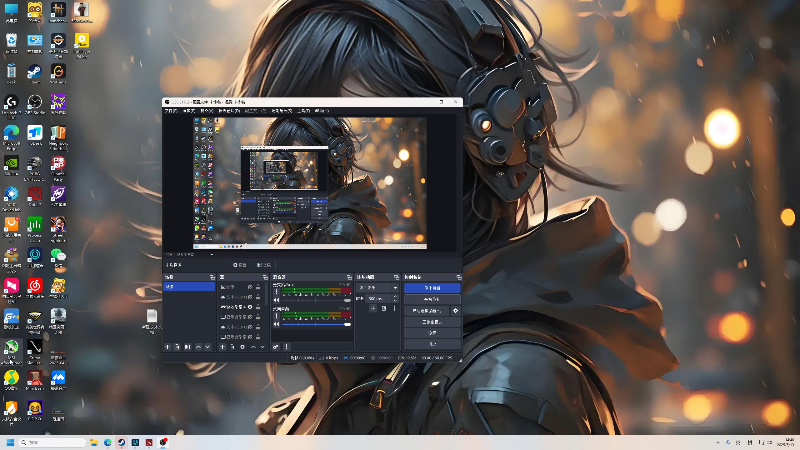This screenshot has width=800, height=450.
Task: Remove selected source with trash icon
Action: pyautogui.click(x=232, y=347)
